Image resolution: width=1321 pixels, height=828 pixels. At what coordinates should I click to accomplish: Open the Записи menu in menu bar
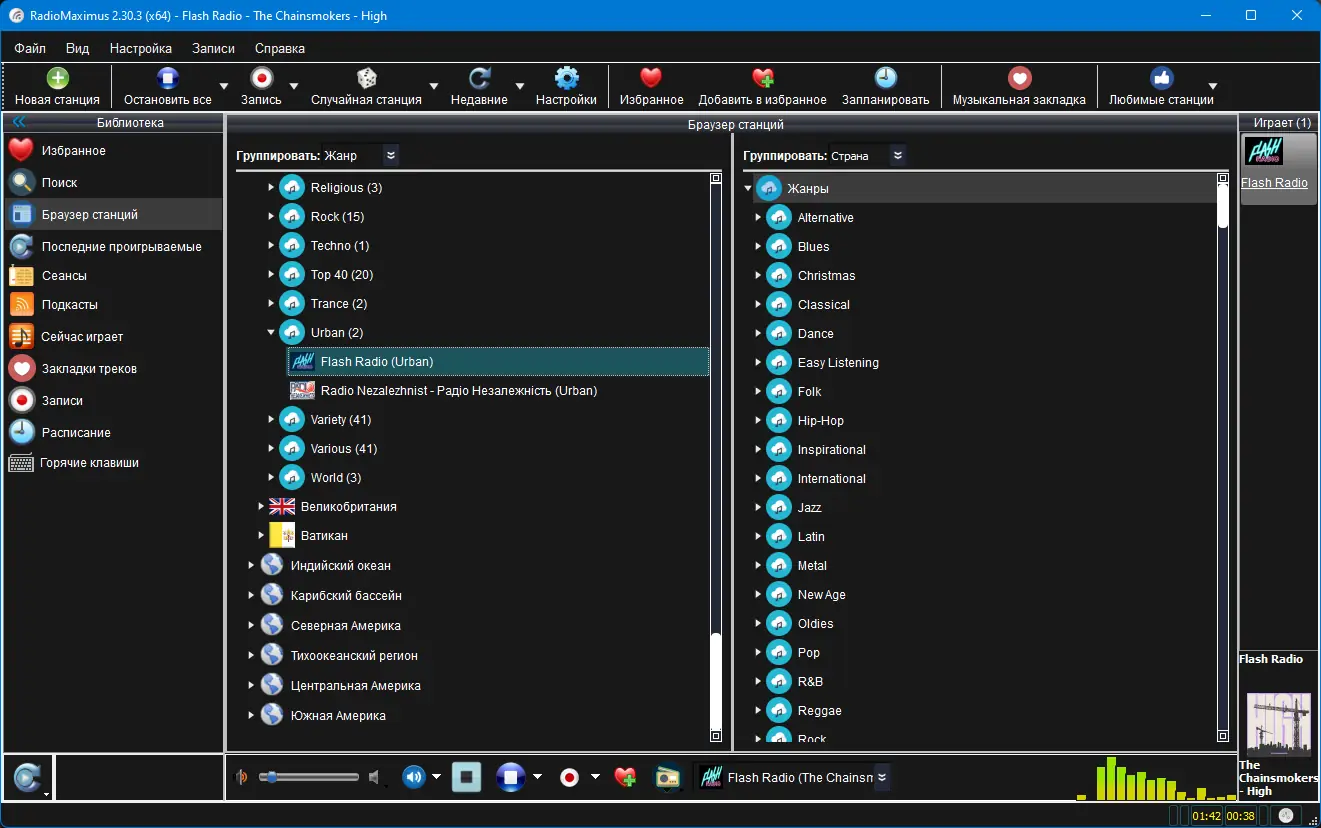click(x=213, y=48)
